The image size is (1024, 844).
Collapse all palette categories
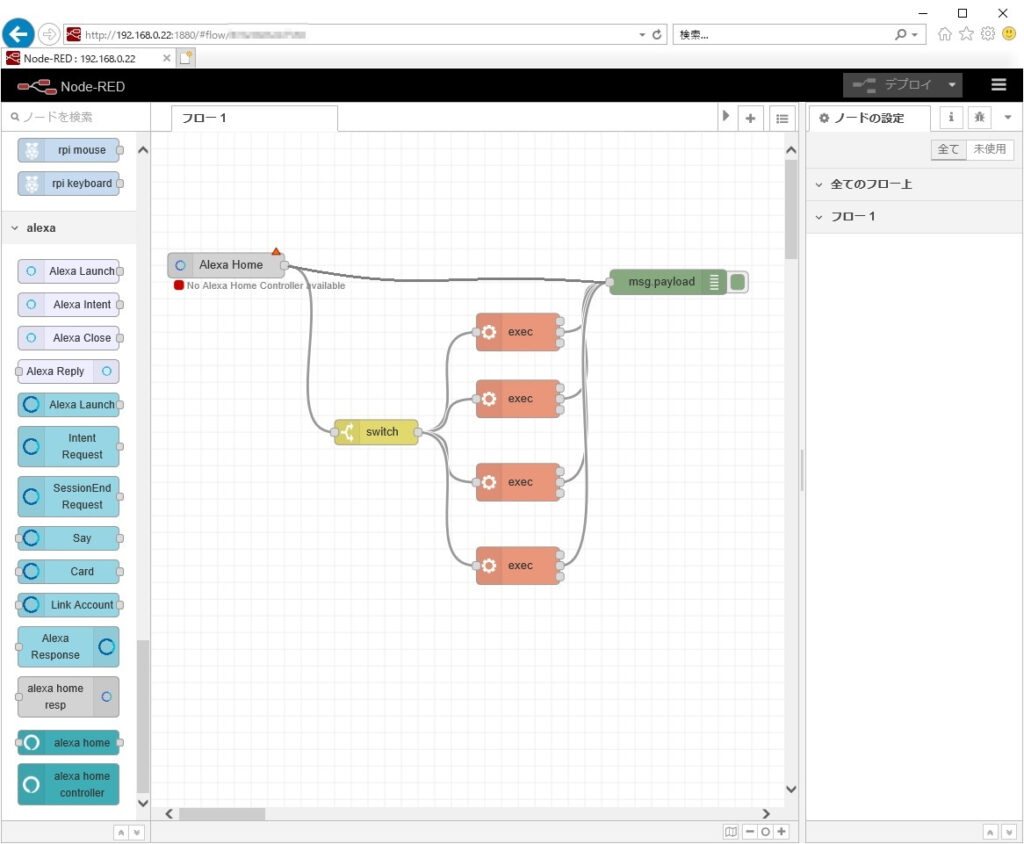pyautogui.click(x=121, y=832)
